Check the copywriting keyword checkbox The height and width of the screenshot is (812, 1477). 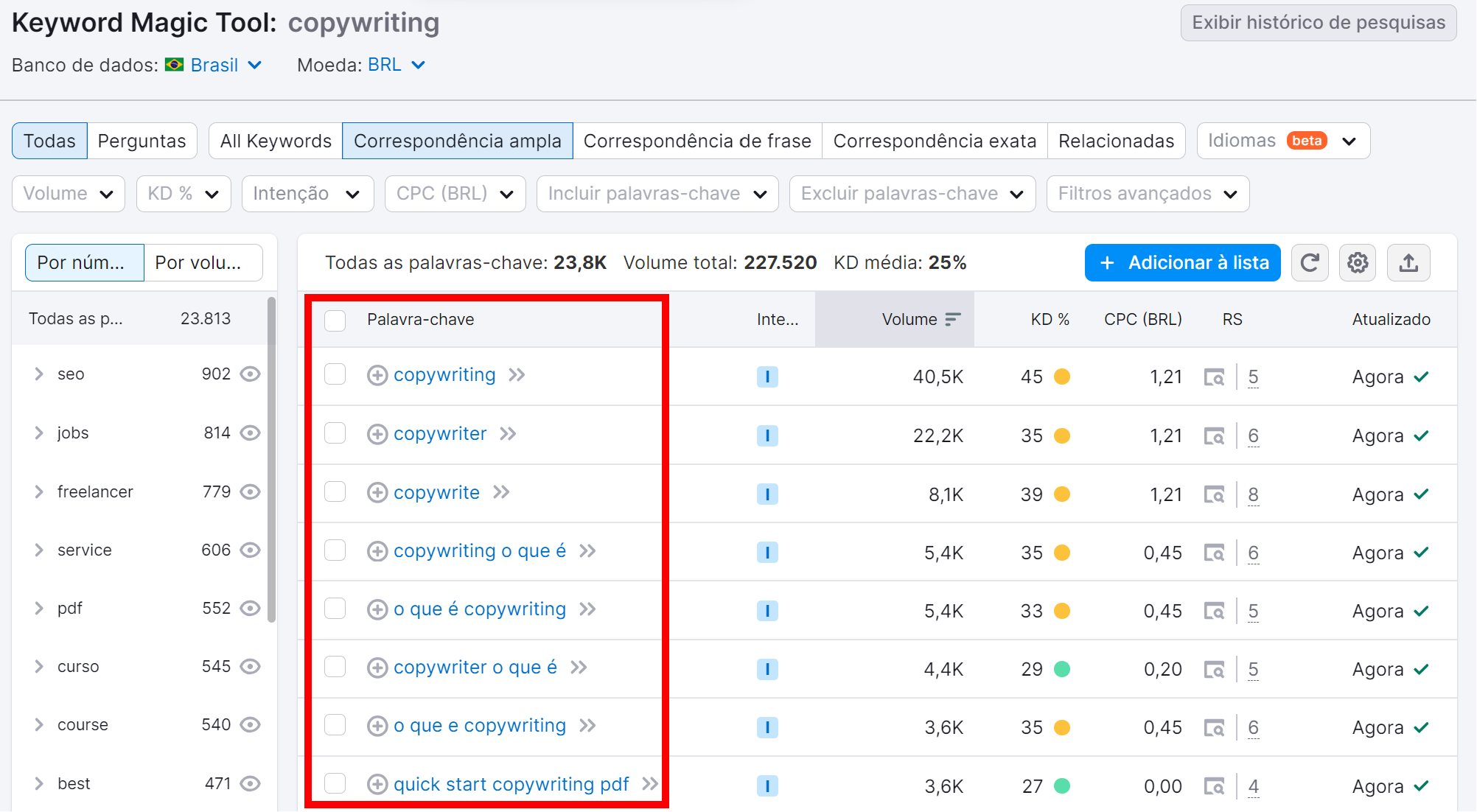(335, 374)
